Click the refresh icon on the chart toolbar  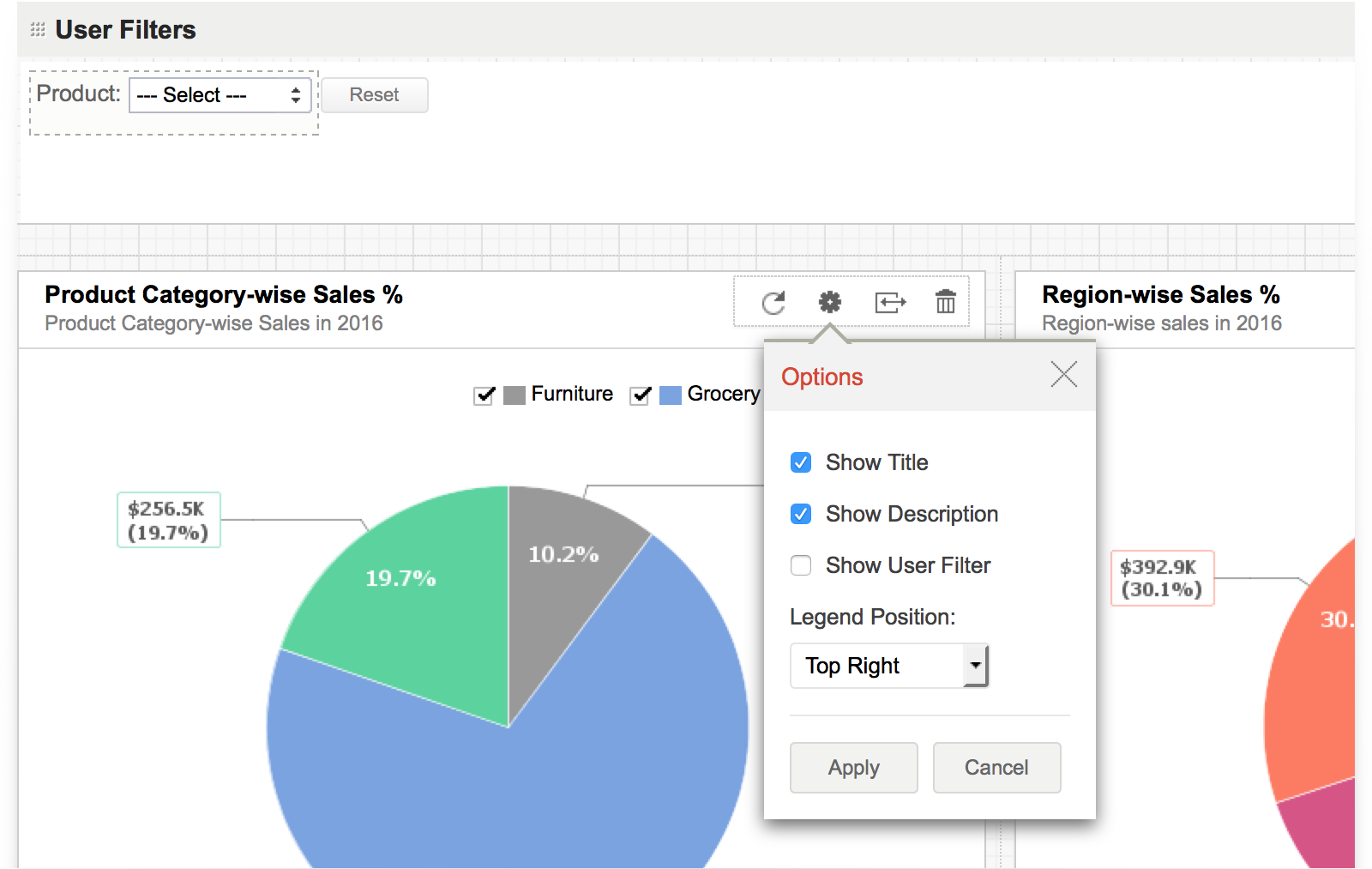tap(773, 303)
